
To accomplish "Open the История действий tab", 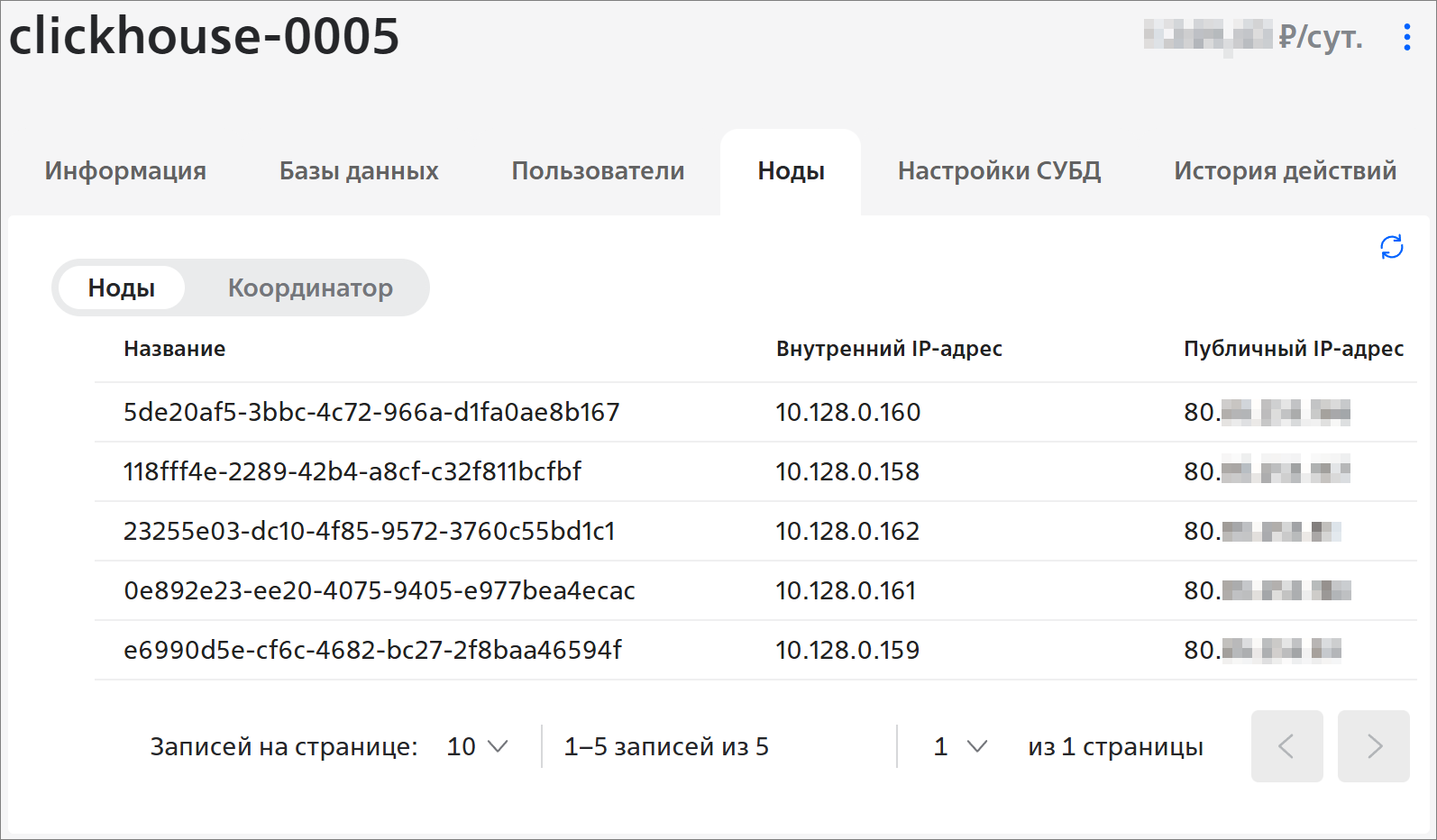I will coord(1285,170).
